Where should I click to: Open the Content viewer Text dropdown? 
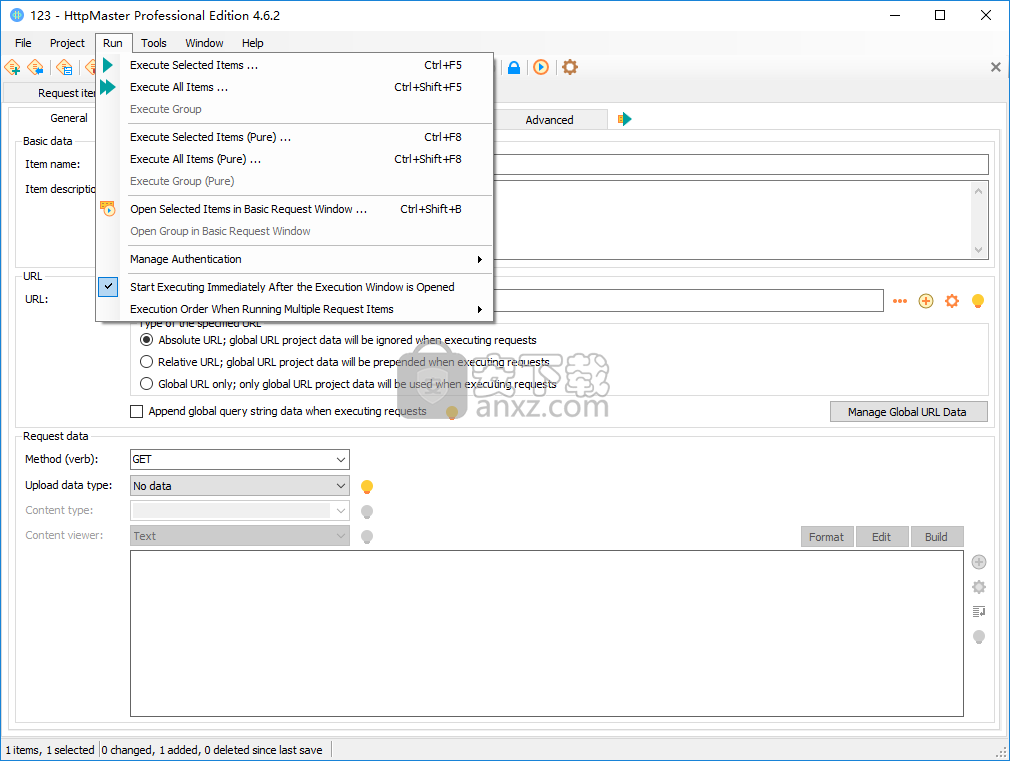pos(240,536)
